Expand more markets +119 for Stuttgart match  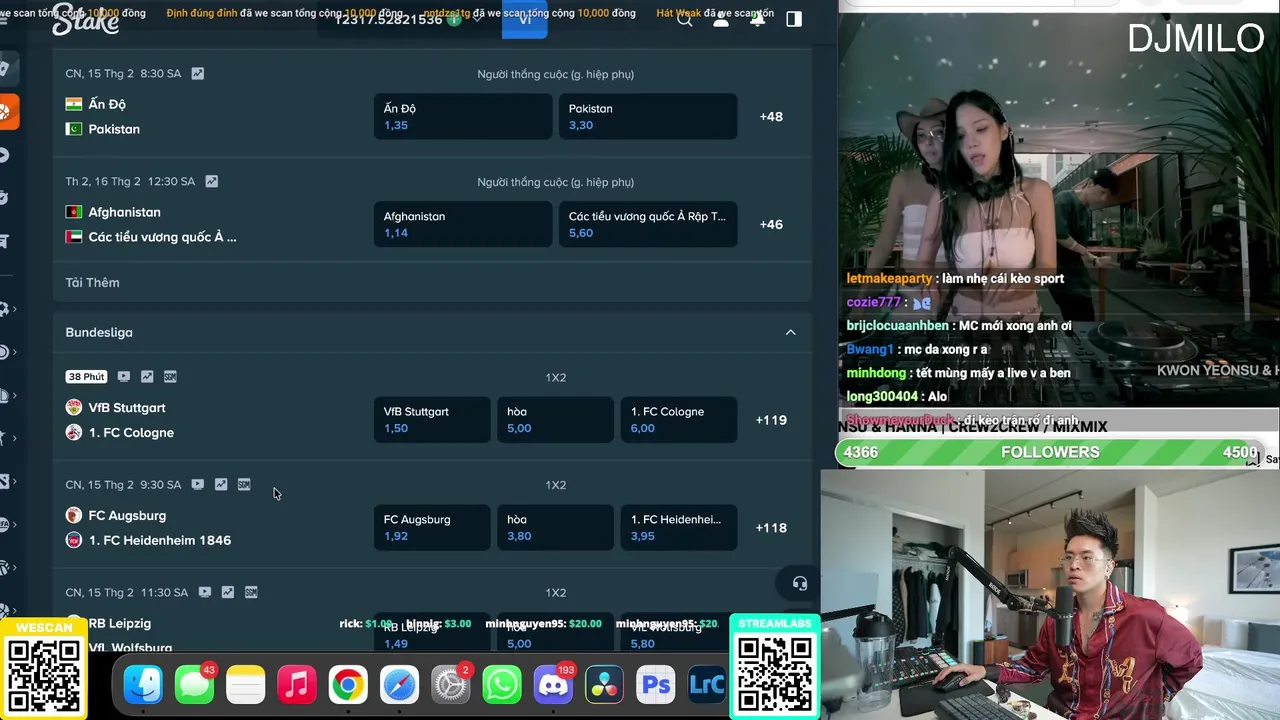point(771,420)
